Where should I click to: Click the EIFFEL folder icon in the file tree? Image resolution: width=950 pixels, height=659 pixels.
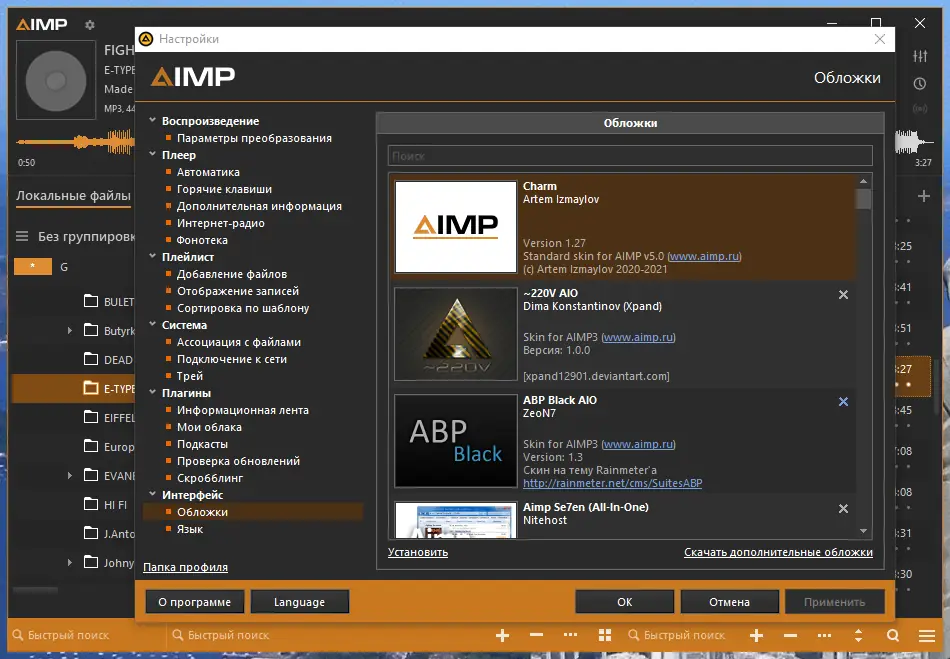click(x=91, y=417)
